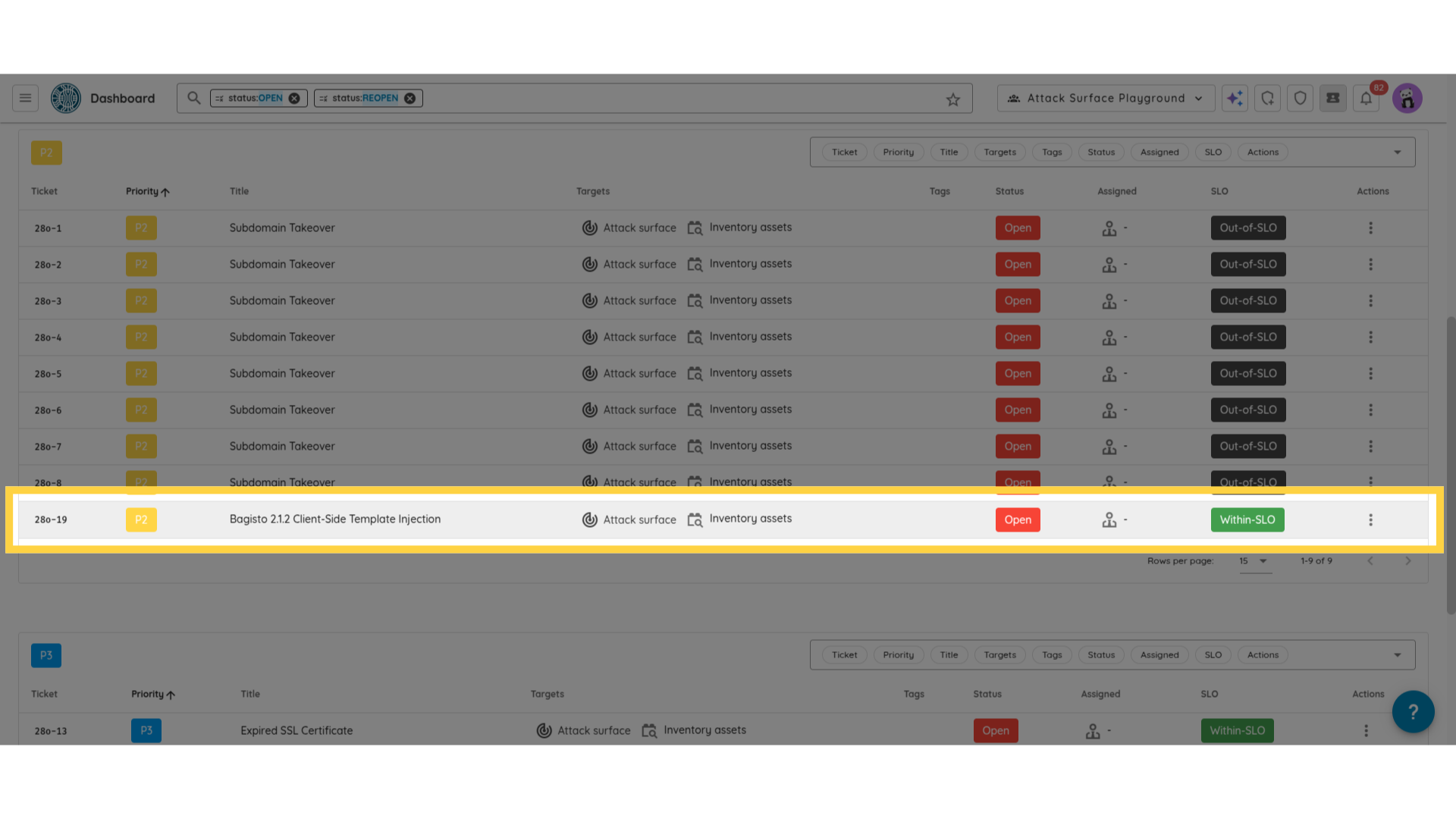Click the shield icon in the top bar
Viewport: 1456px width, 819px height.
pos(1301,98)
